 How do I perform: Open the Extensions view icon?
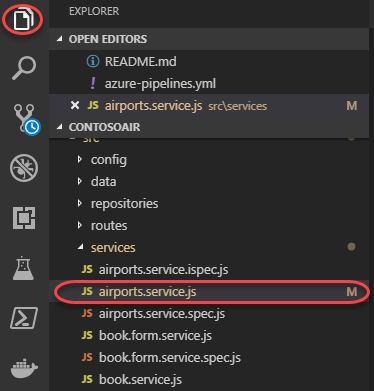pyautogui.click(x=24, y=218)
